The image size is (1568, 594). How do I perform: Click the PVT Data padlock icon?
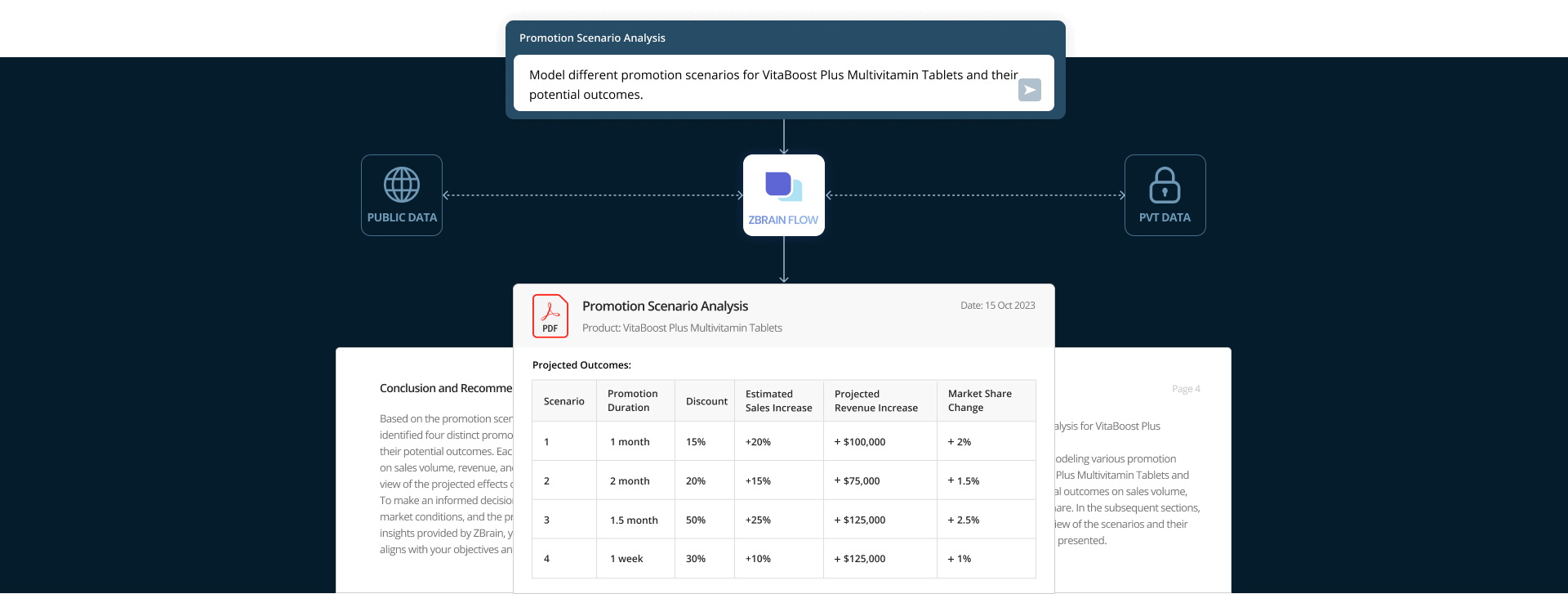[x=1165, y=185]
